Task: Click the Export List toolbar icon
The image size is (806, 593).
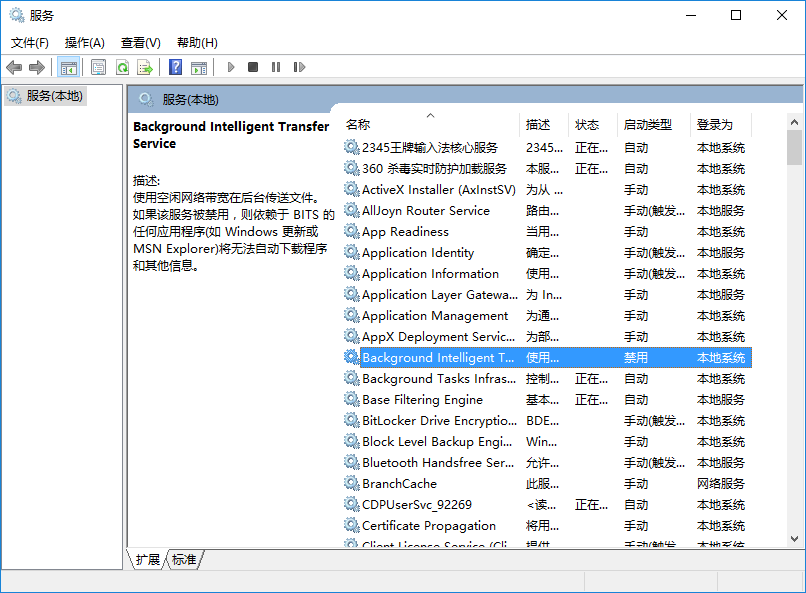Action: [145, 67]
